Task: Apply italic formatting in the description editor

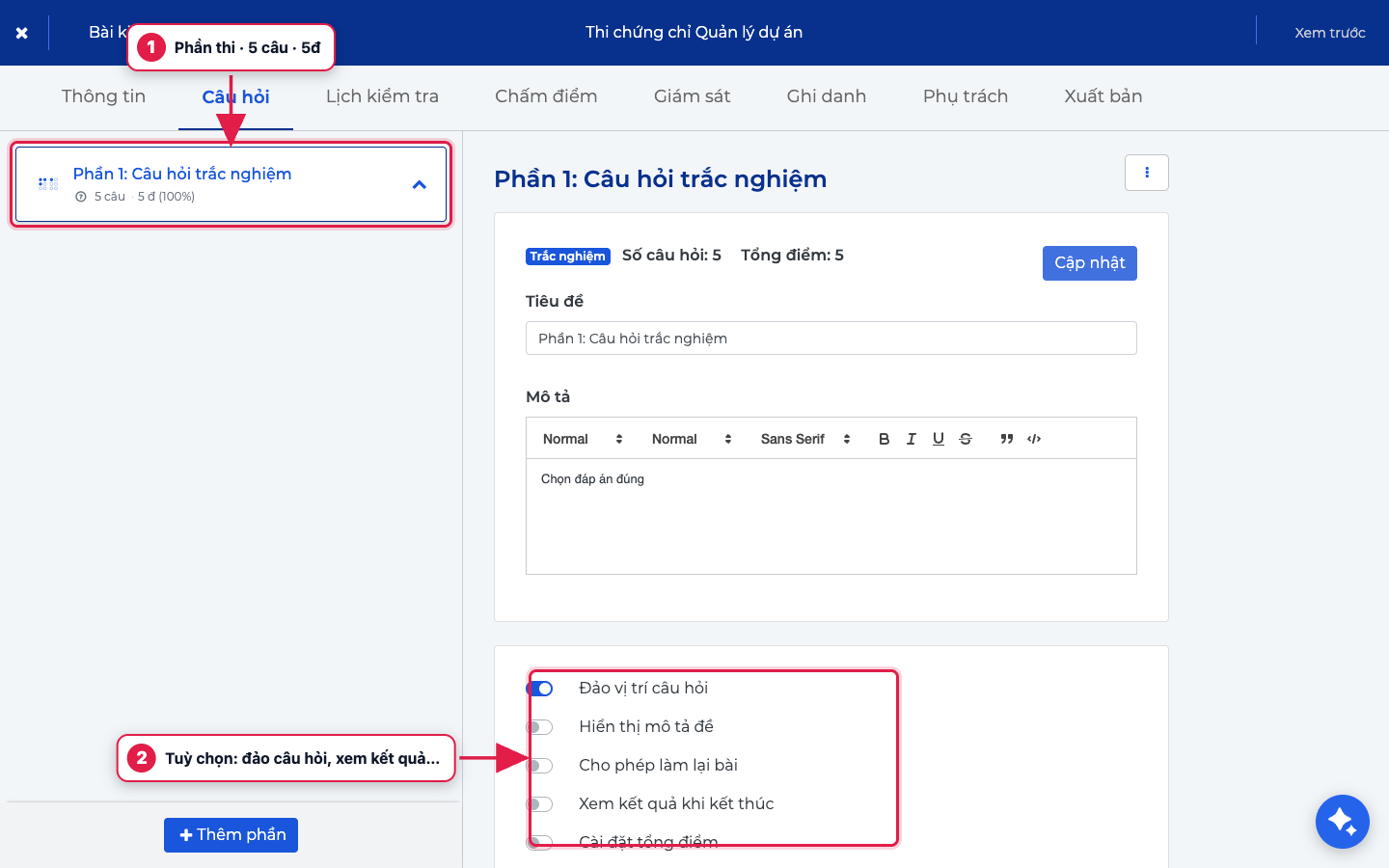Action: click(x=911, y=439)
